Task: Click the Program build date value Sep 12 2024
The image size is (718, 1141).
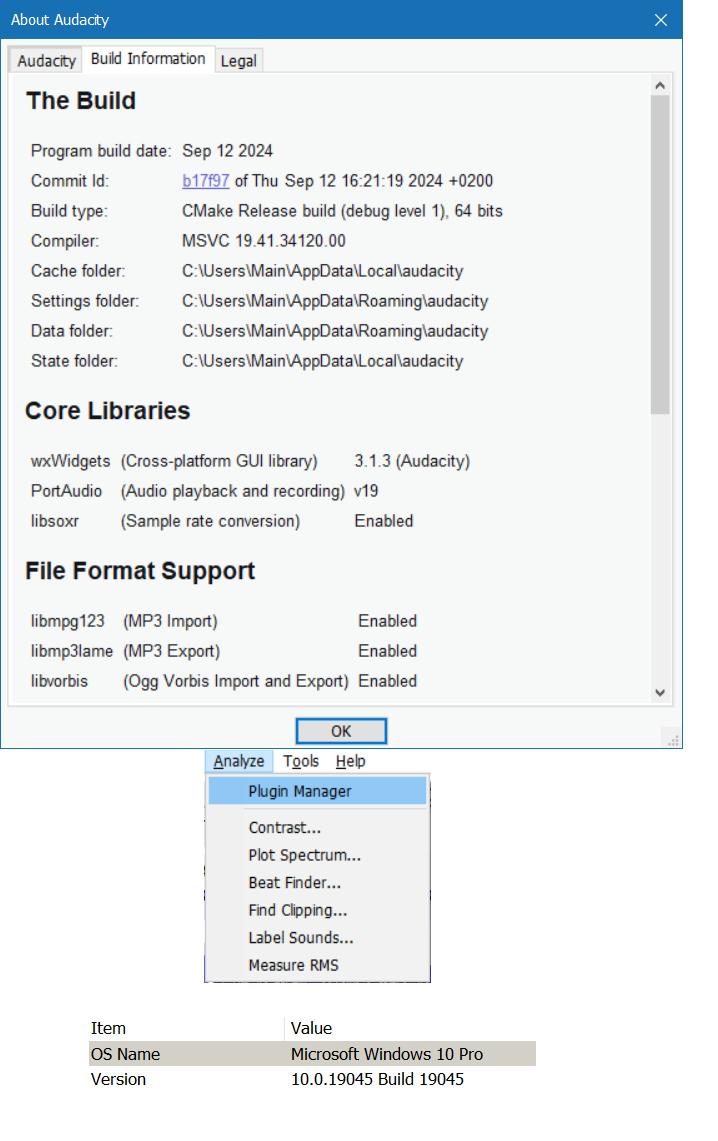Action: (x=227, y=151)
